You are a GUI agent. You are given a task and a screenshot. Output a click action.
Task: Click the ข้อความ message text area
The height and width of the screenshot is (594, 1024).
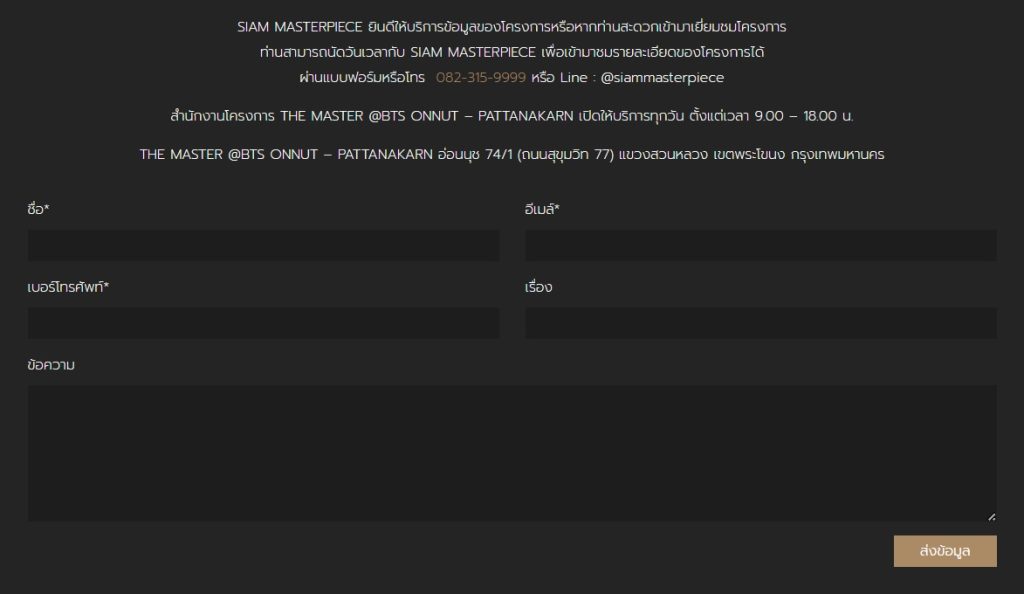pos(512,453)
